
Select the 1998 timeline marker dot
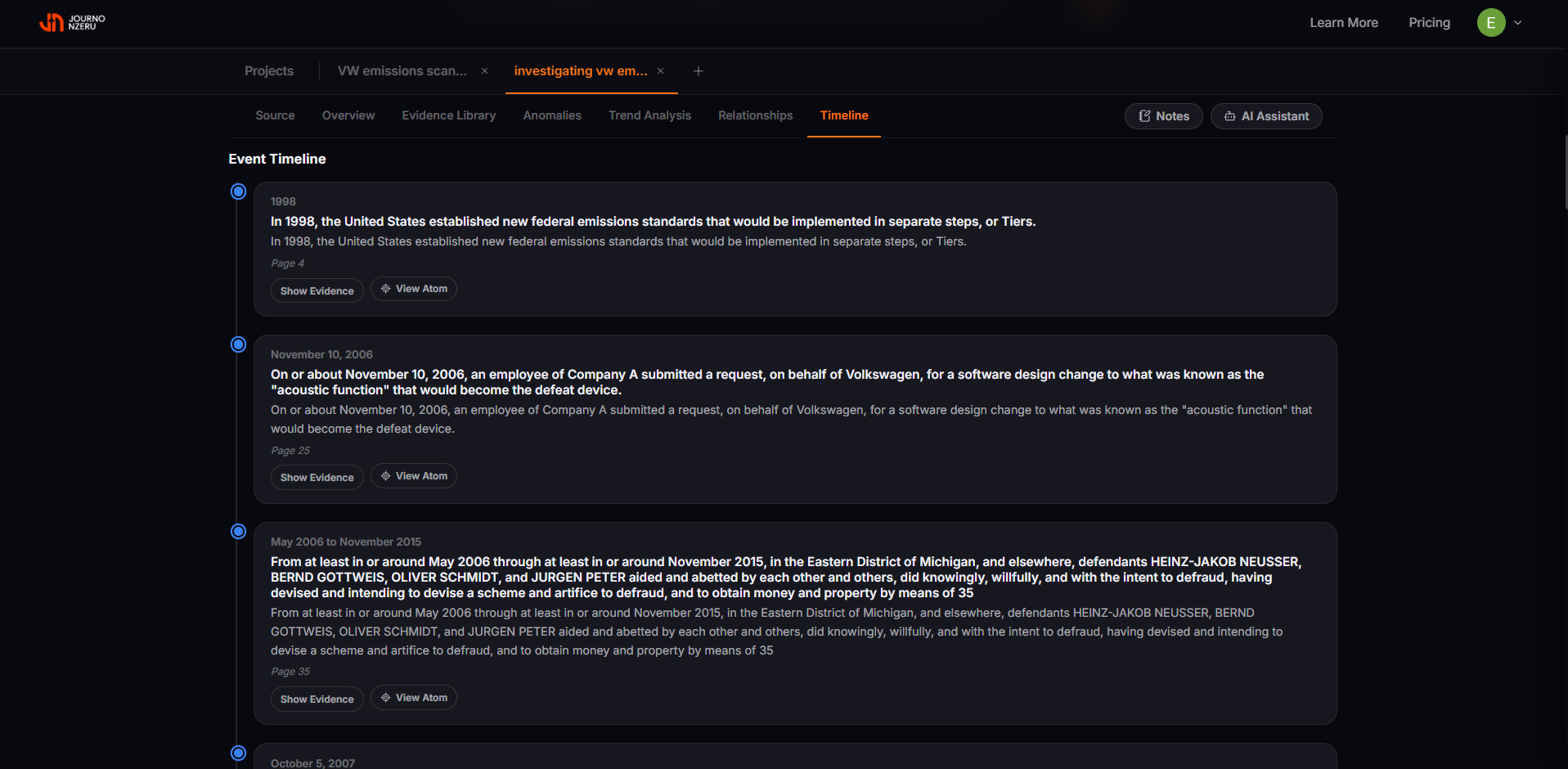(238, 191)
